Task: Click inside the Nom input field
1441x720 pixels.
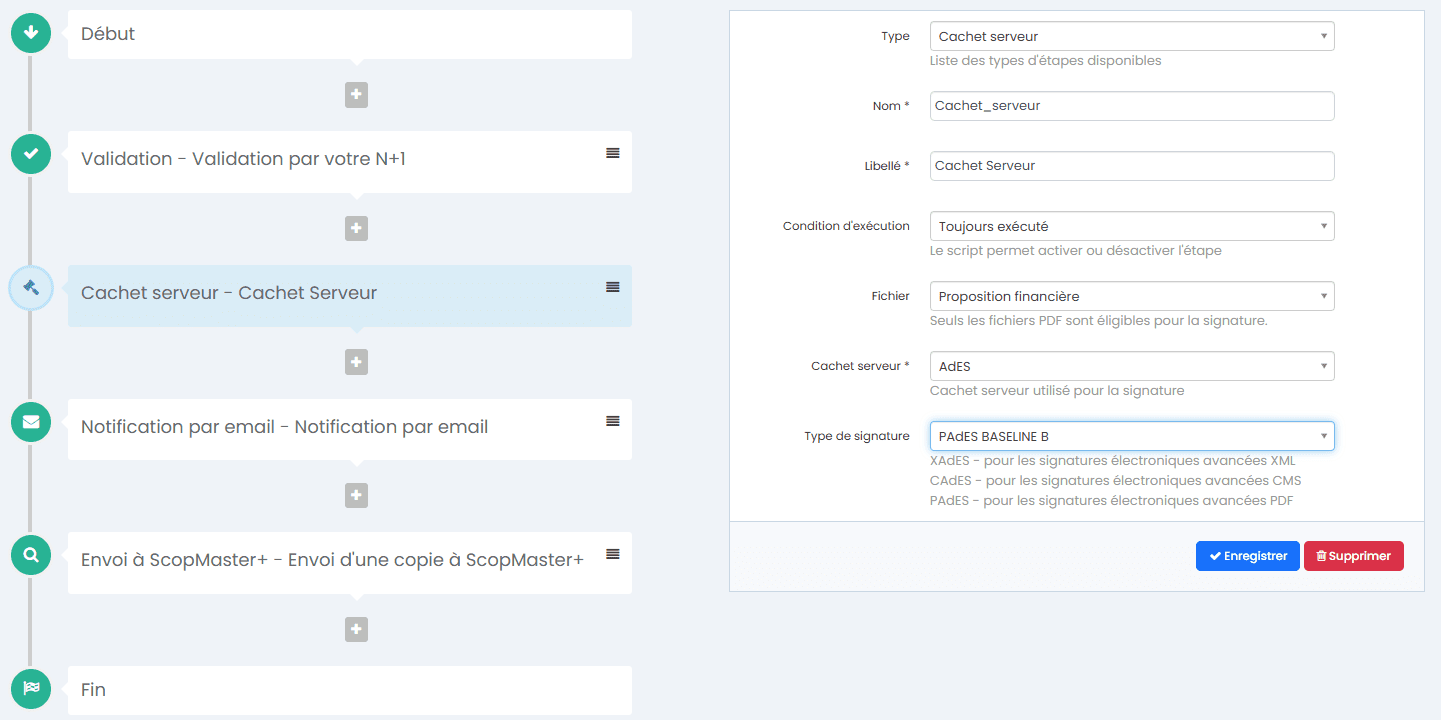Action: (1131, 105)
